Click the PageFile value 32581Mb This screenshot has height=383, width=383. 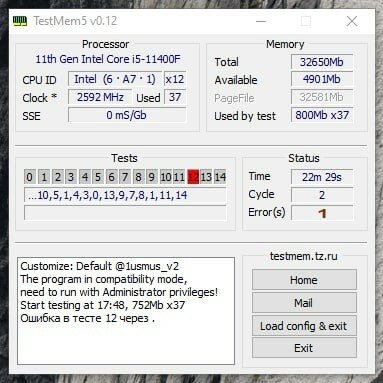(x=322, y=97)
